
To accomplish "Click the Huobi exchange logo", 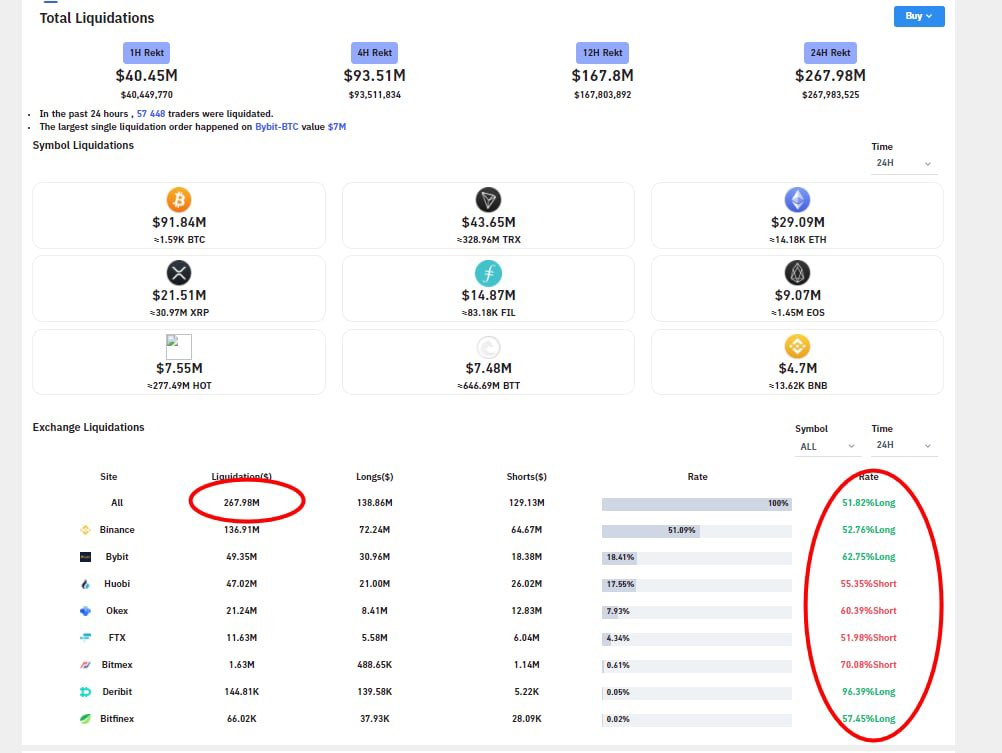I will tap(85, 584).
